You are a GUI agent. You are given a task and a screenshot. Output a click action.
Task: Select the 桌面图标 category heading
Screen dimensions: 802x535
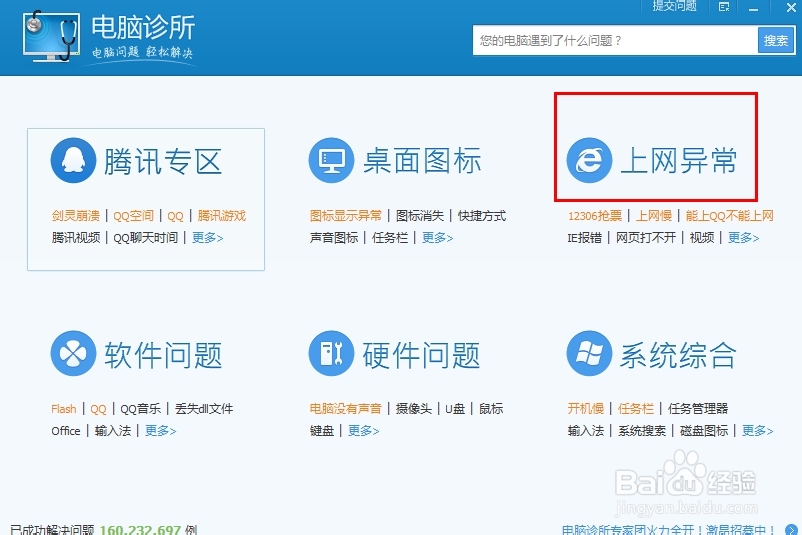(x=422, y=161)
